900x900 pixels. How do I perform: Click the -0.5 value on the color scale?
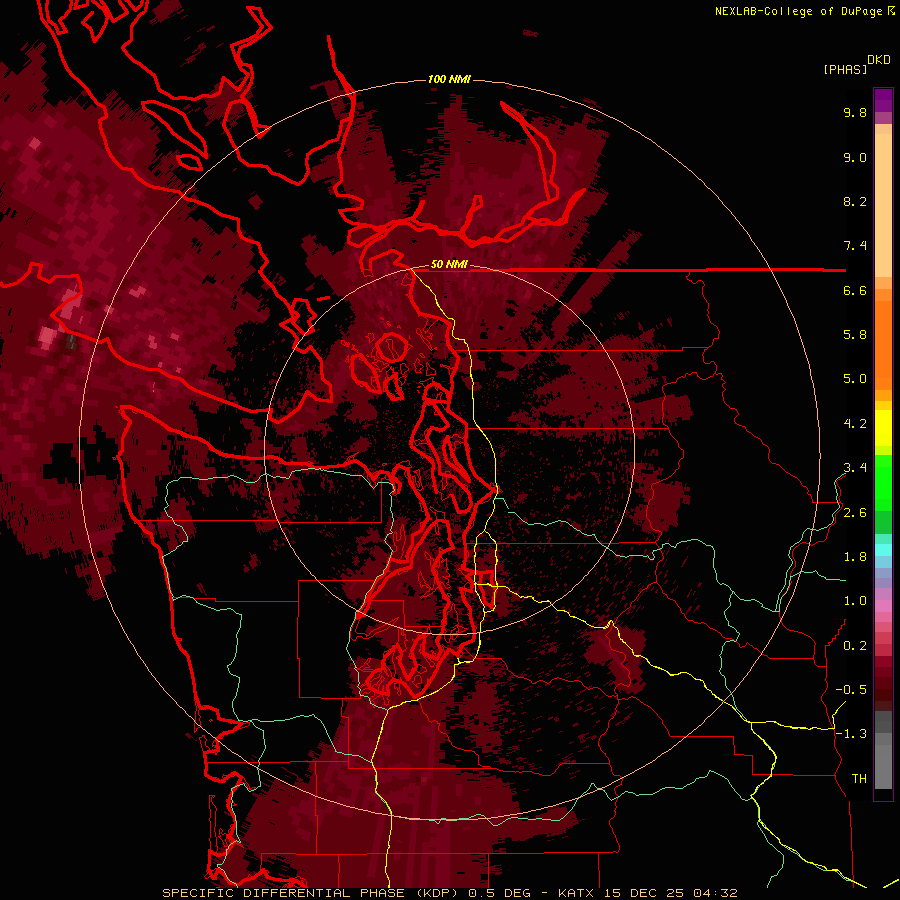click(x=851, y=690)
